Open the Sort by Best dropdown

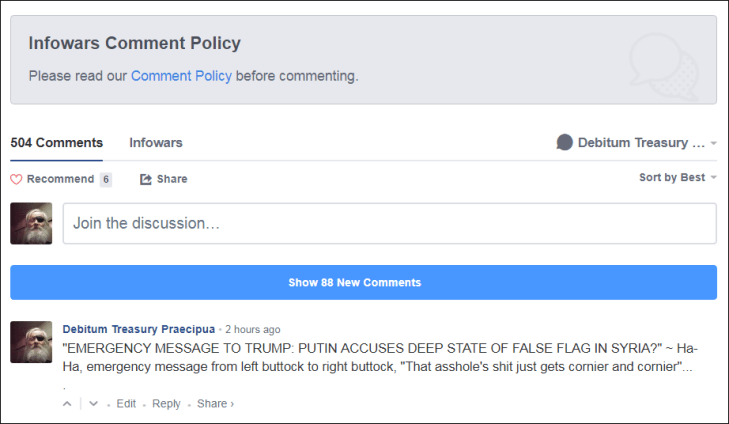click(678, 178)
